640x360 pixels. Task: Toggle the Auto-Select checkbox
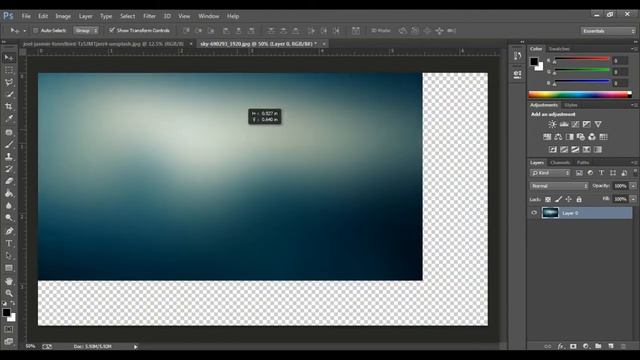pos(36,31)
